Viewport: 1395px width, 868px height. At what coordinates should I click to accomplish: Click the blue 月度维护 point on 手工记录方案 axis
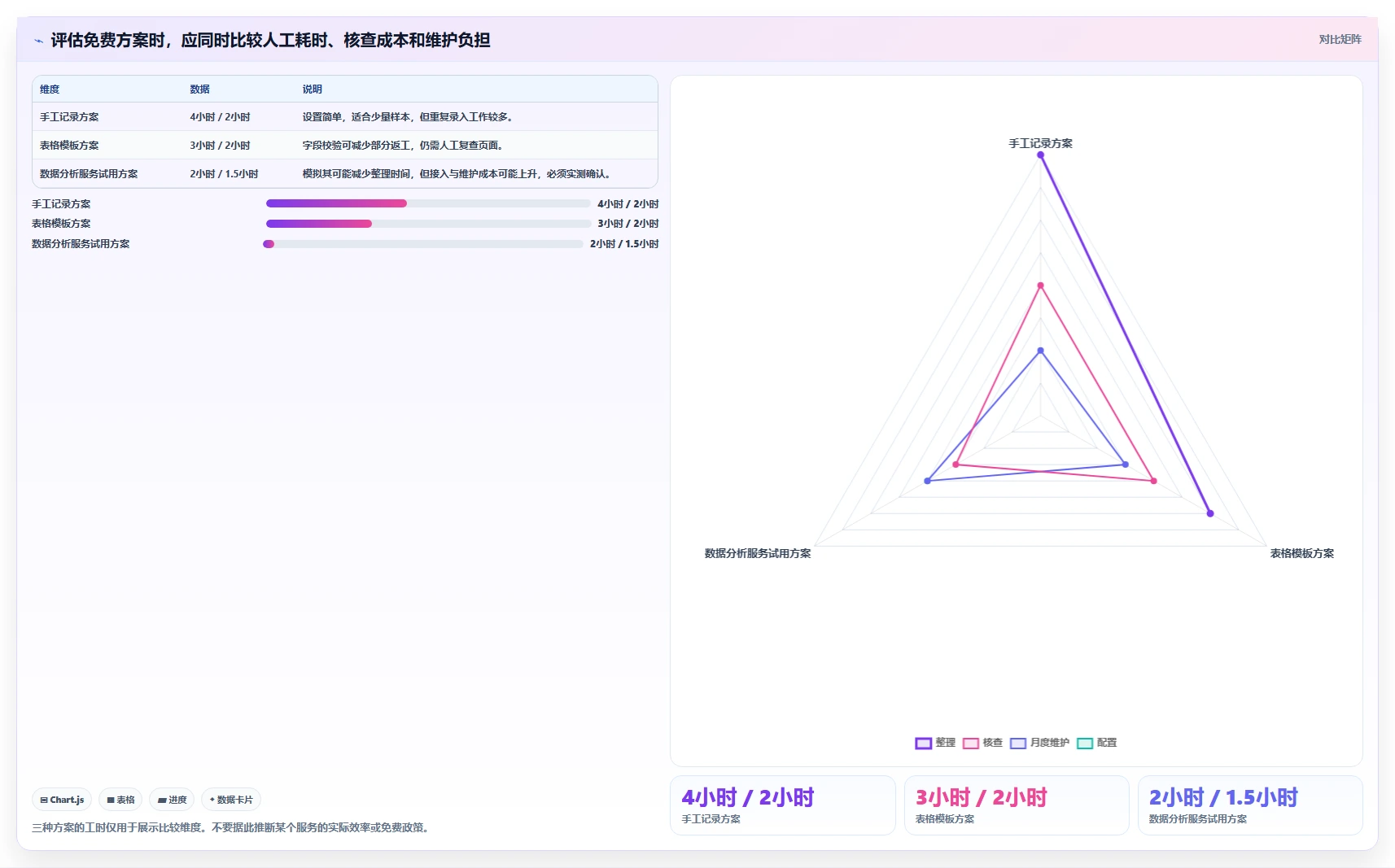tap(1040, 351)
